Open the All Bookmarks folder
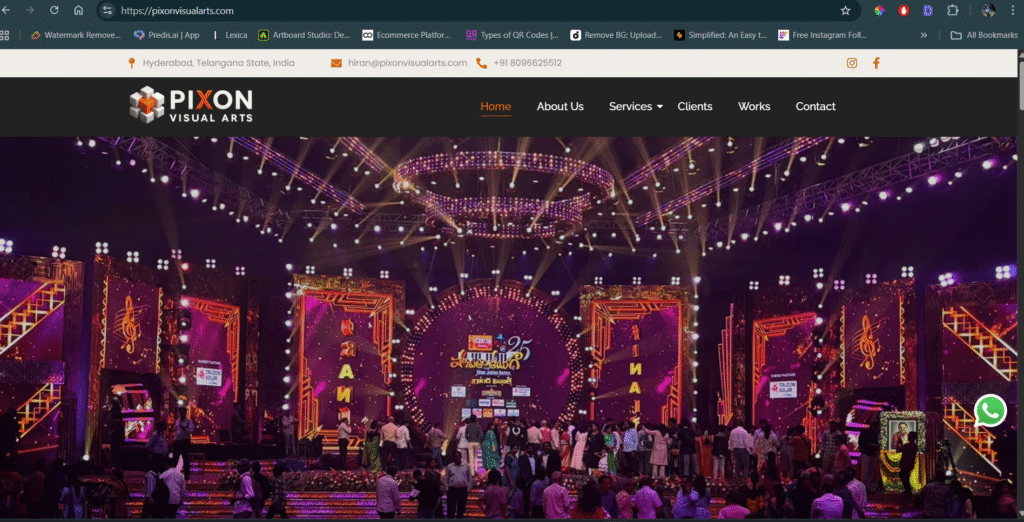This screenshot has width=1024, height=522. click(x=984, y=35)
